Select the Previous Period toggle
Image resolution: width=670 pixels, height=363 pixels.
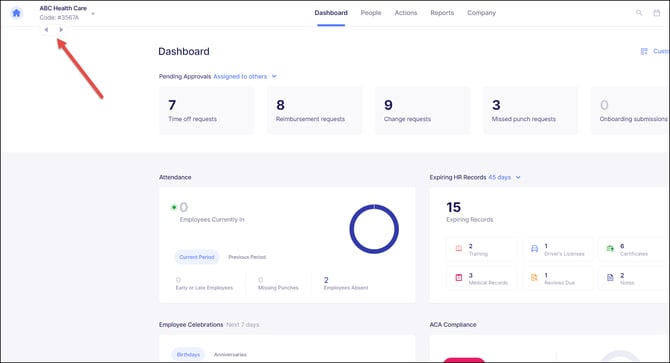pyautogui.click(x=247, y=257)
